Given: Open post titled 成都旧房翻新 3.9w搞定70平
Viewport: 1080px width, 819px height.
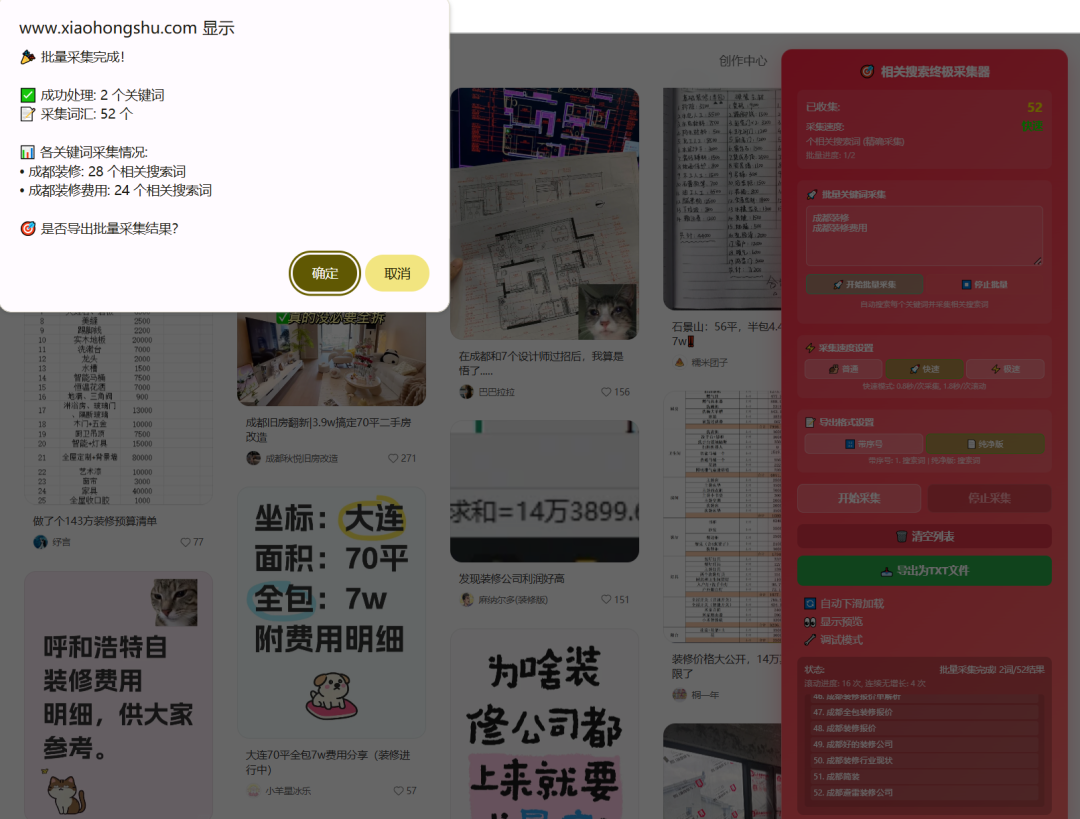Looking at the screenshot, I should (329, 429).
